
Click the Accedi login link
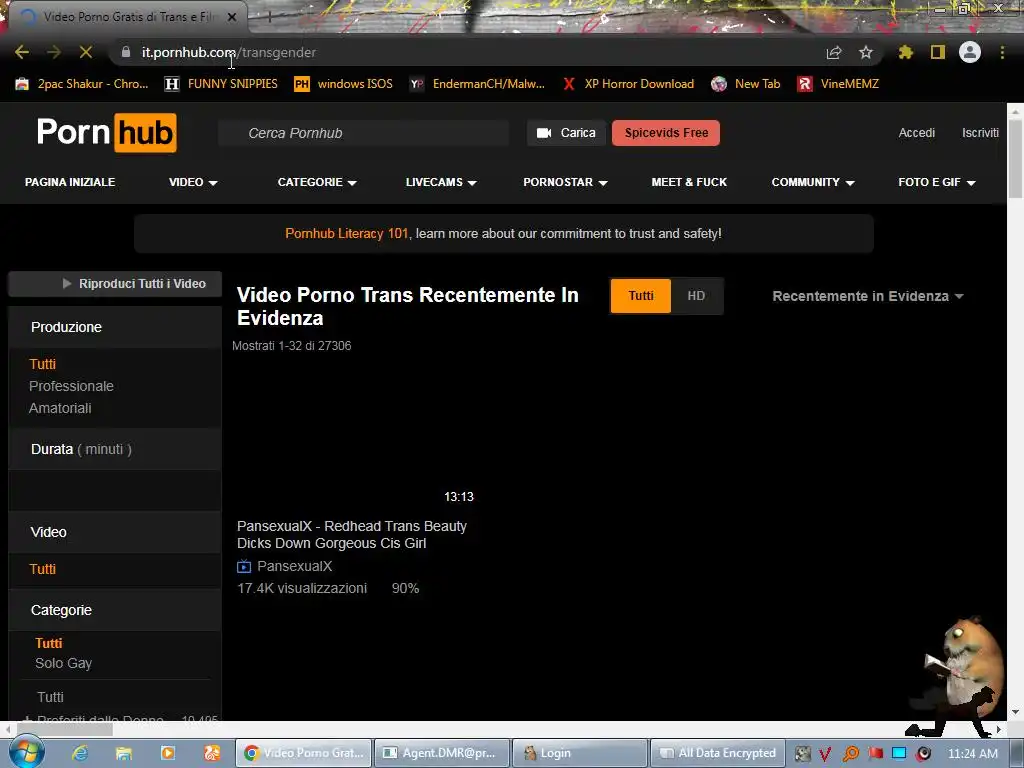click(x=916, y=133)
